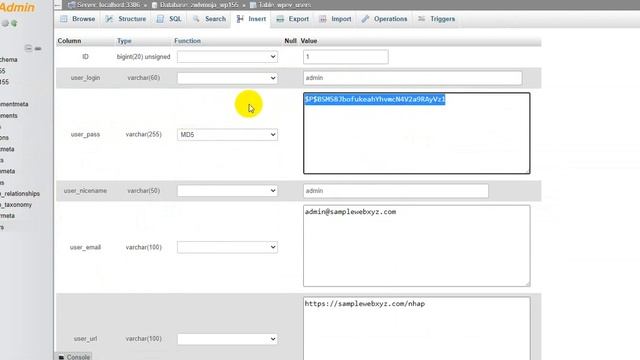This screenshot has width=640, height=360.
Task: Click the table icon in breadcrumb
Action: click(253, 5)
